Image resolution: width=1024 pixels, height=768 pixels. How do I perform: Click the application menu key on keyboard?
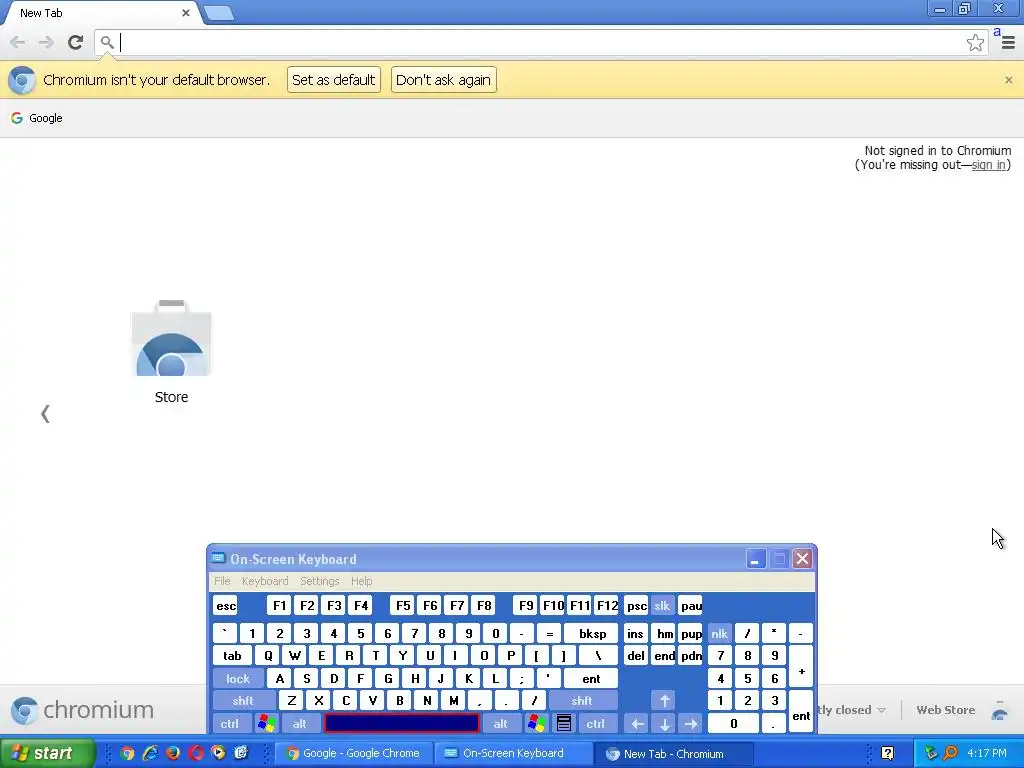pos(564,723)
